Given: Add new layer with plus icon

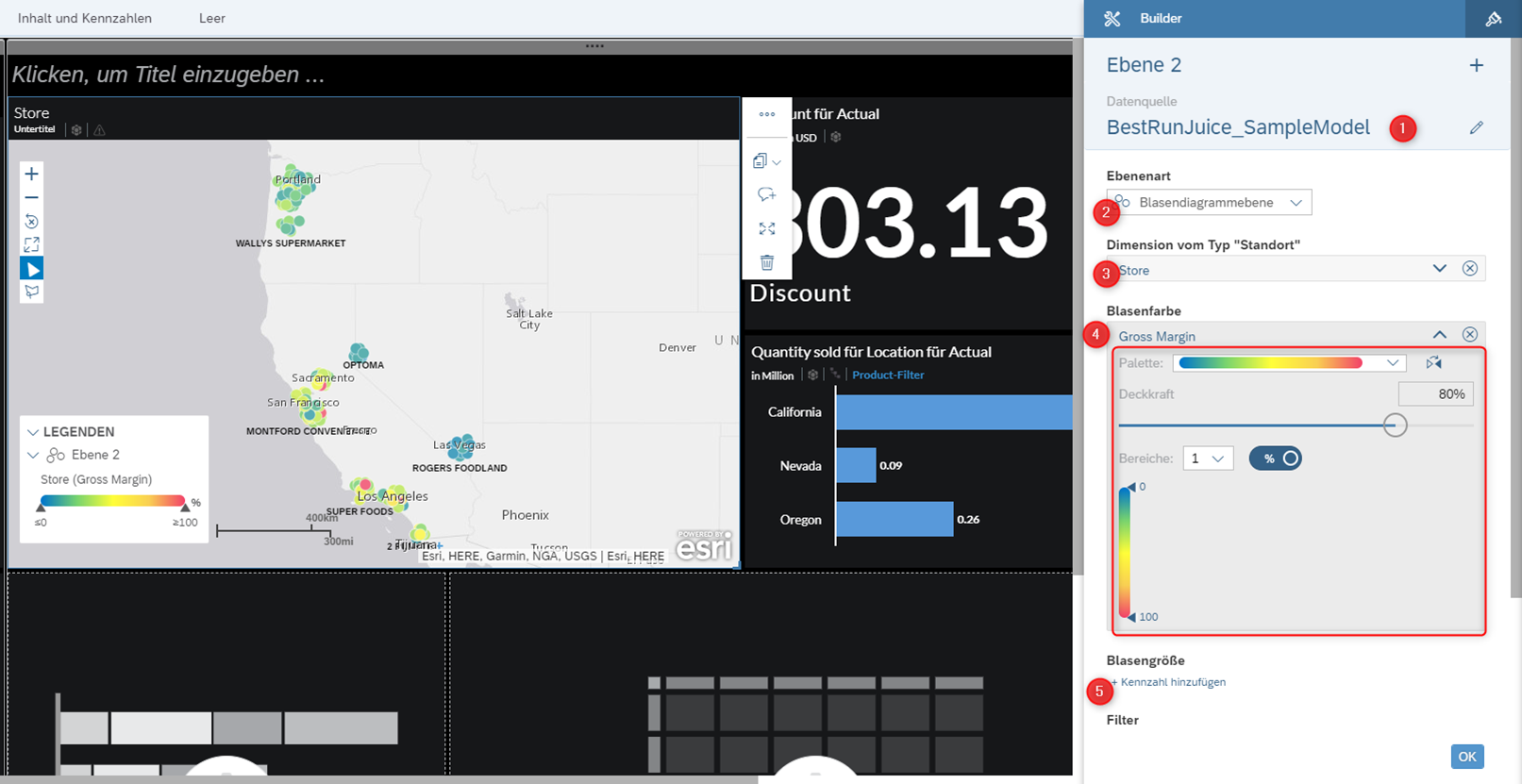Looking at the screenshot, I should pyautogui.click(x=1477, y=65).
